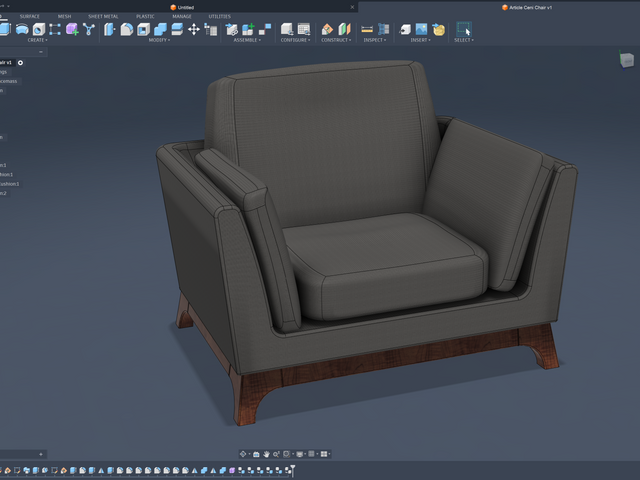Expand the comments panel plus button
Screen dimensions: 640x480
click(x=41, y=454)
